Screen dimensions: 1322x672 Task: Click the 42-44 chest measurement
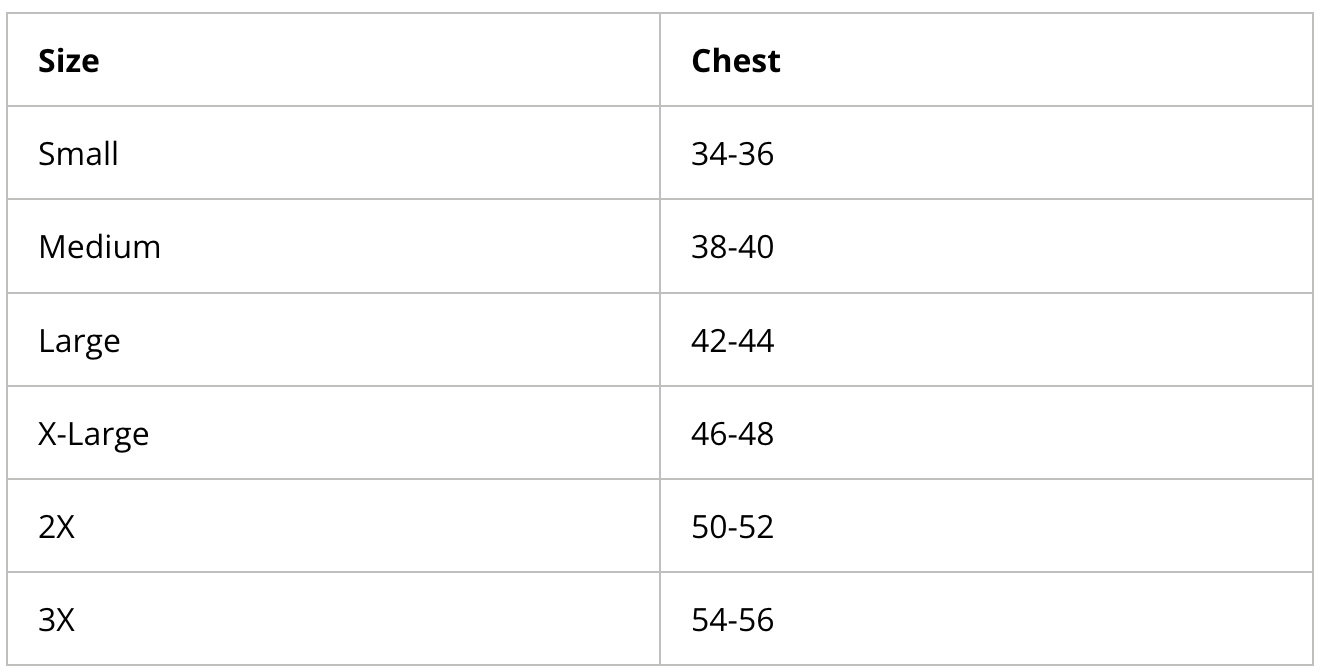(732, 341)
